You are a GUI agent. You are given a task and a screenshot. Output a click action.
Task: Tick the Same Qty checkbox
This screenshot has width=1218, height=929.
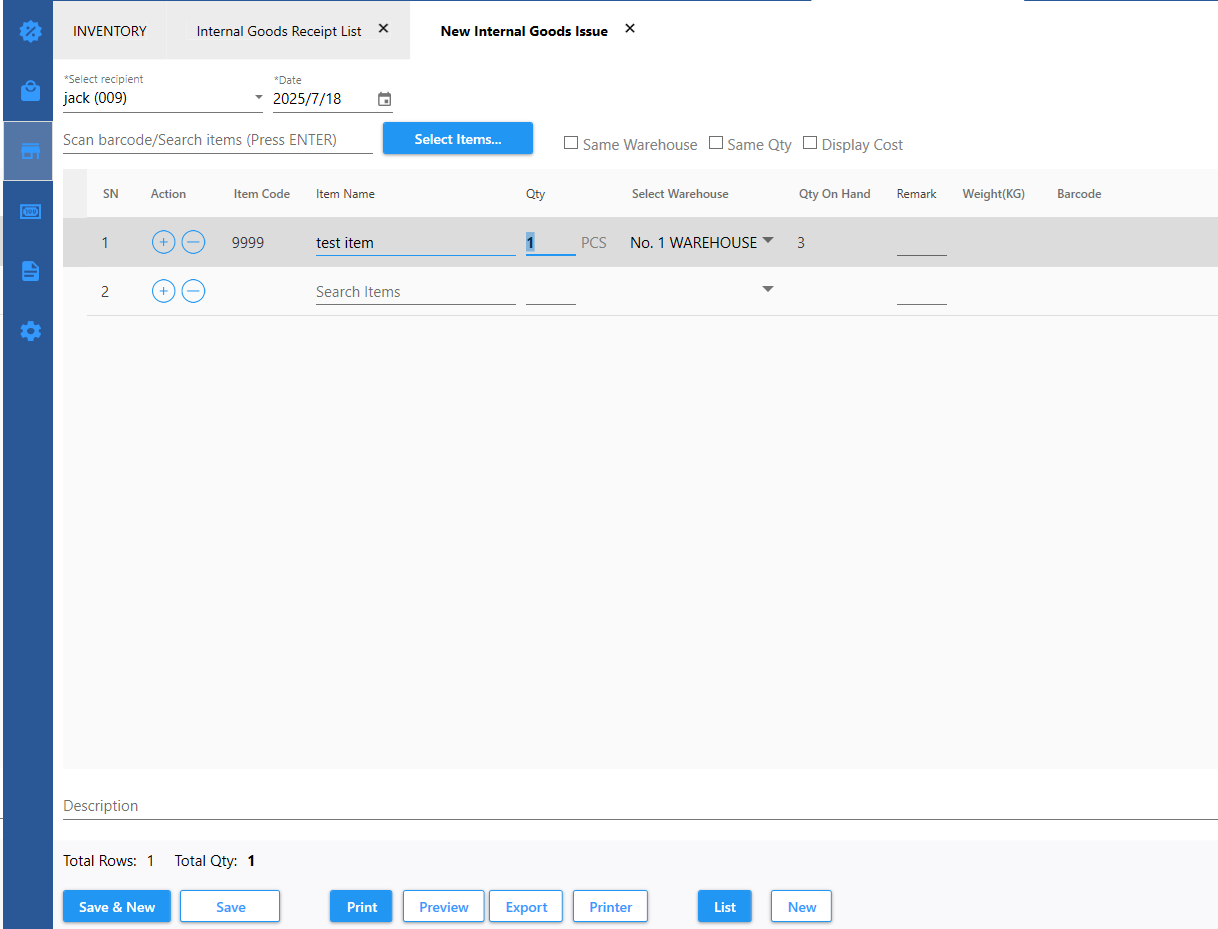tap(716, 143)
